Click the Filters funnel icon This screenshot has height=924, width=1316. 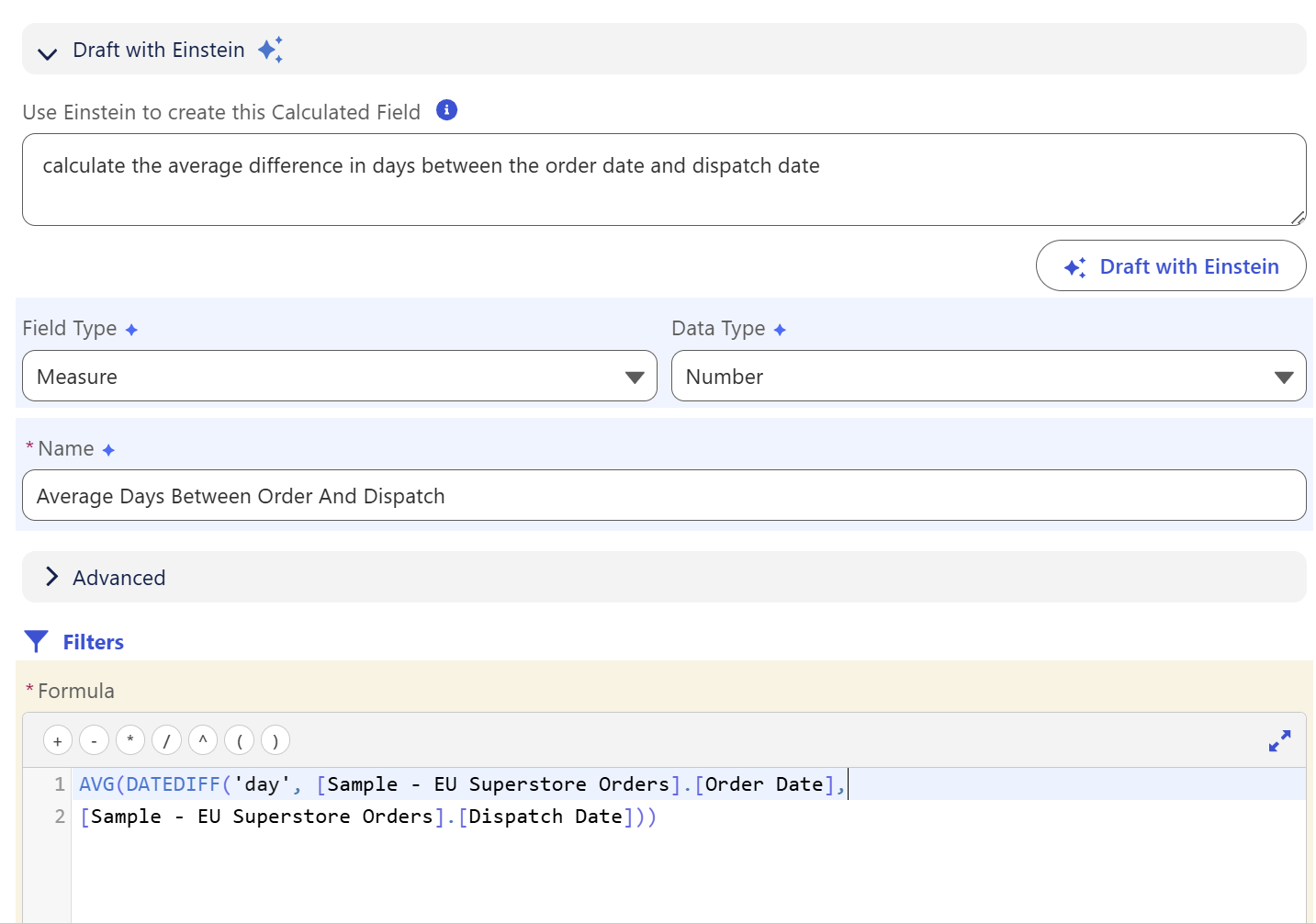pos(36,641)
